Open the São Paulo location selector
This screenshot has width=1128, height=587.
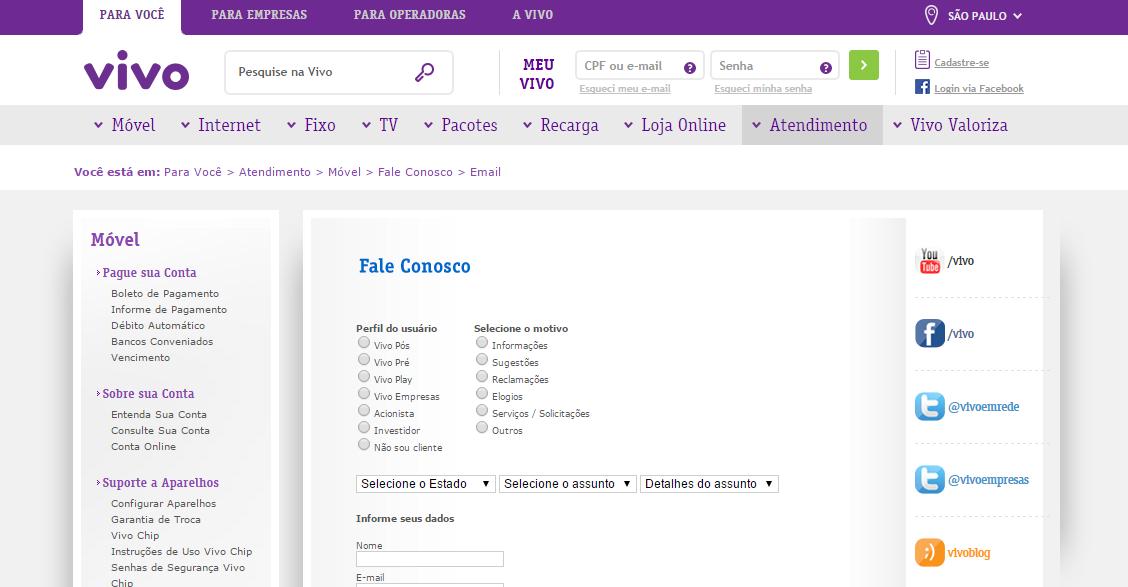coord(973,16)
